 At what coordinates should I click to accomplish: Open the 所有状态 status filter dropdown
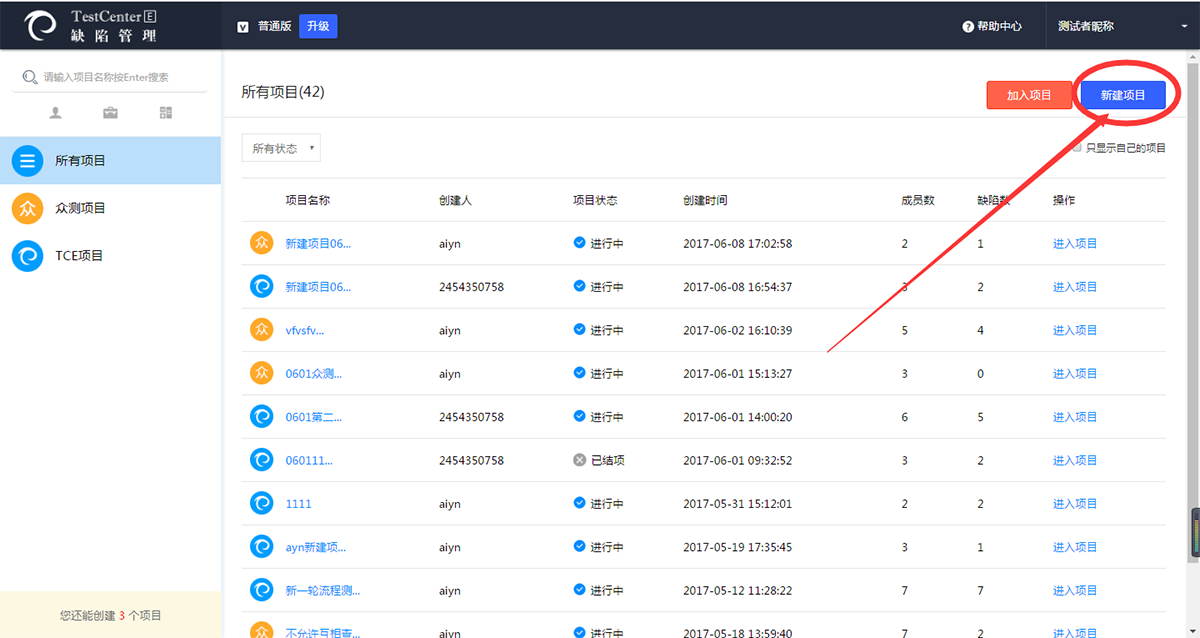point(281,149)
